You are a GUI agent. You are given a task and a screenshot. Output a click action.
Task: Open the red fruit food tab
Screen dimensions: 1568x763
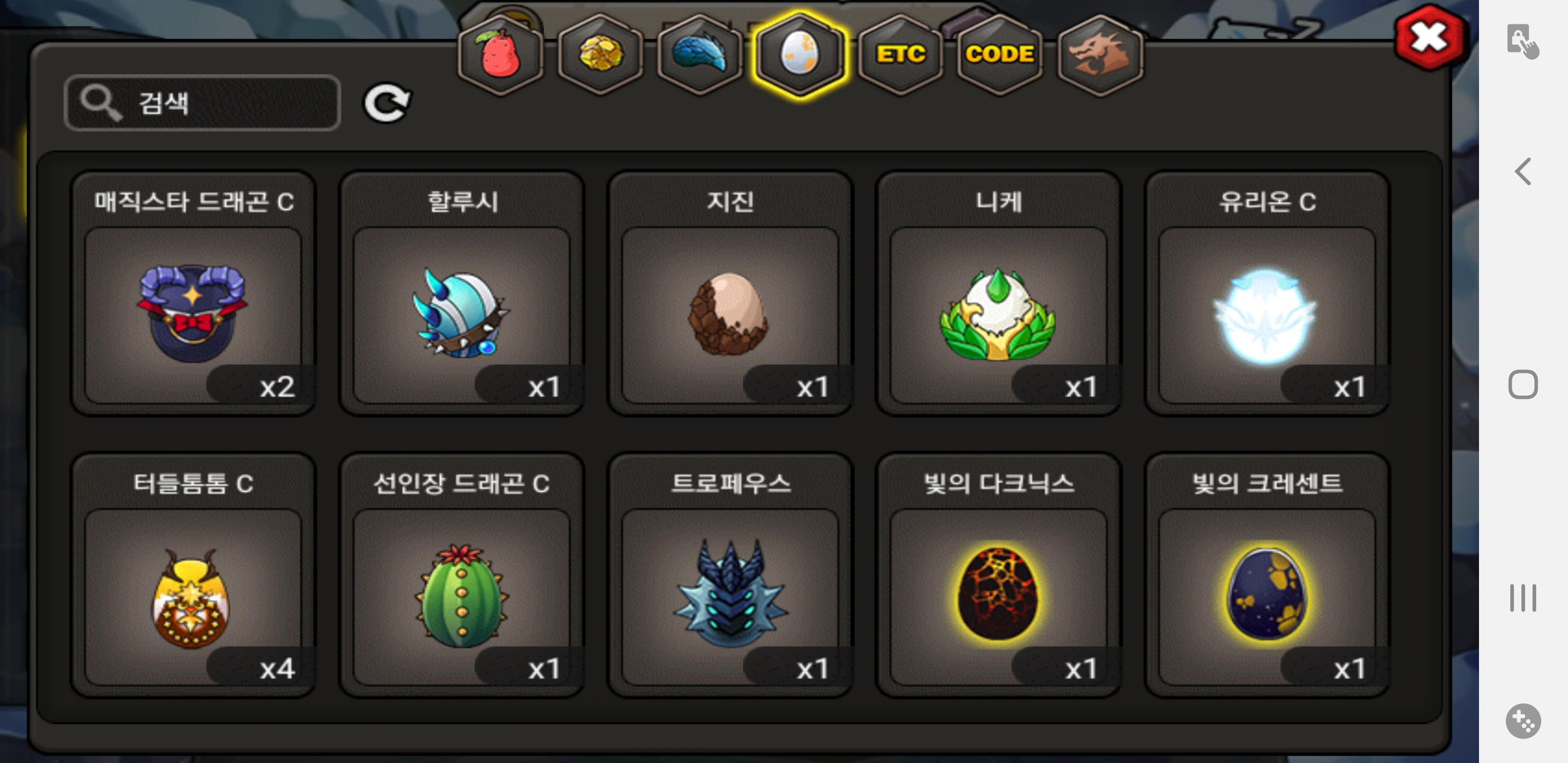coord(501,55)
